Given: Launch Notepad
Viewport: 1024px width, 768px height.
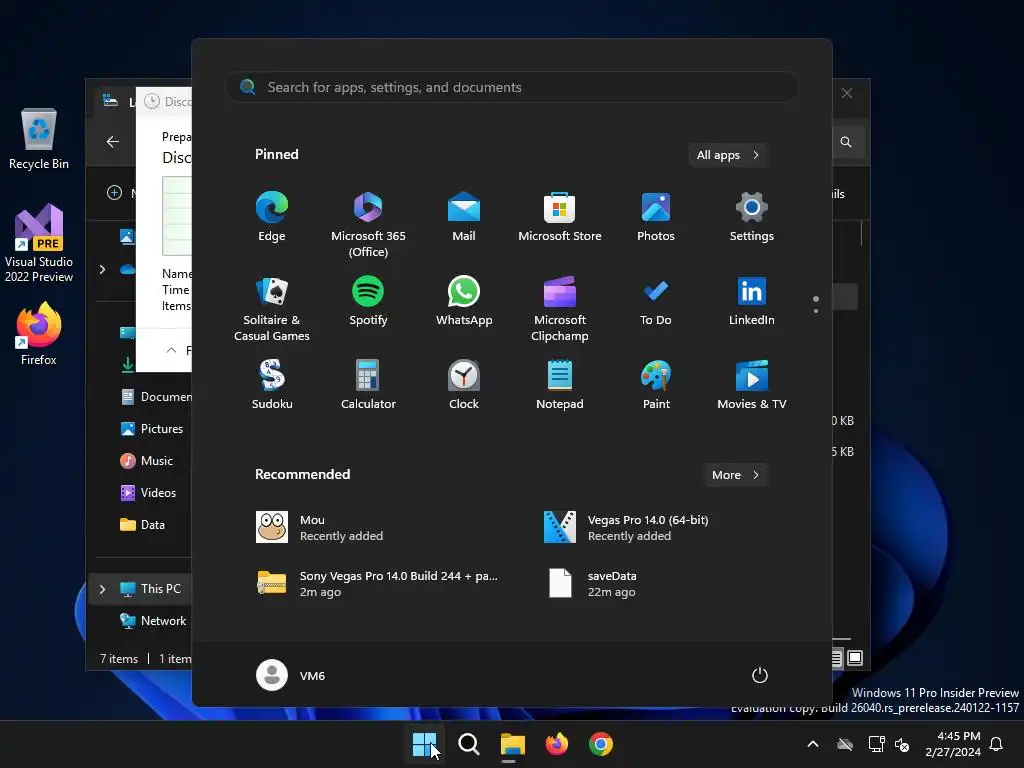Looking at the screenshot, I should (560, 385).
